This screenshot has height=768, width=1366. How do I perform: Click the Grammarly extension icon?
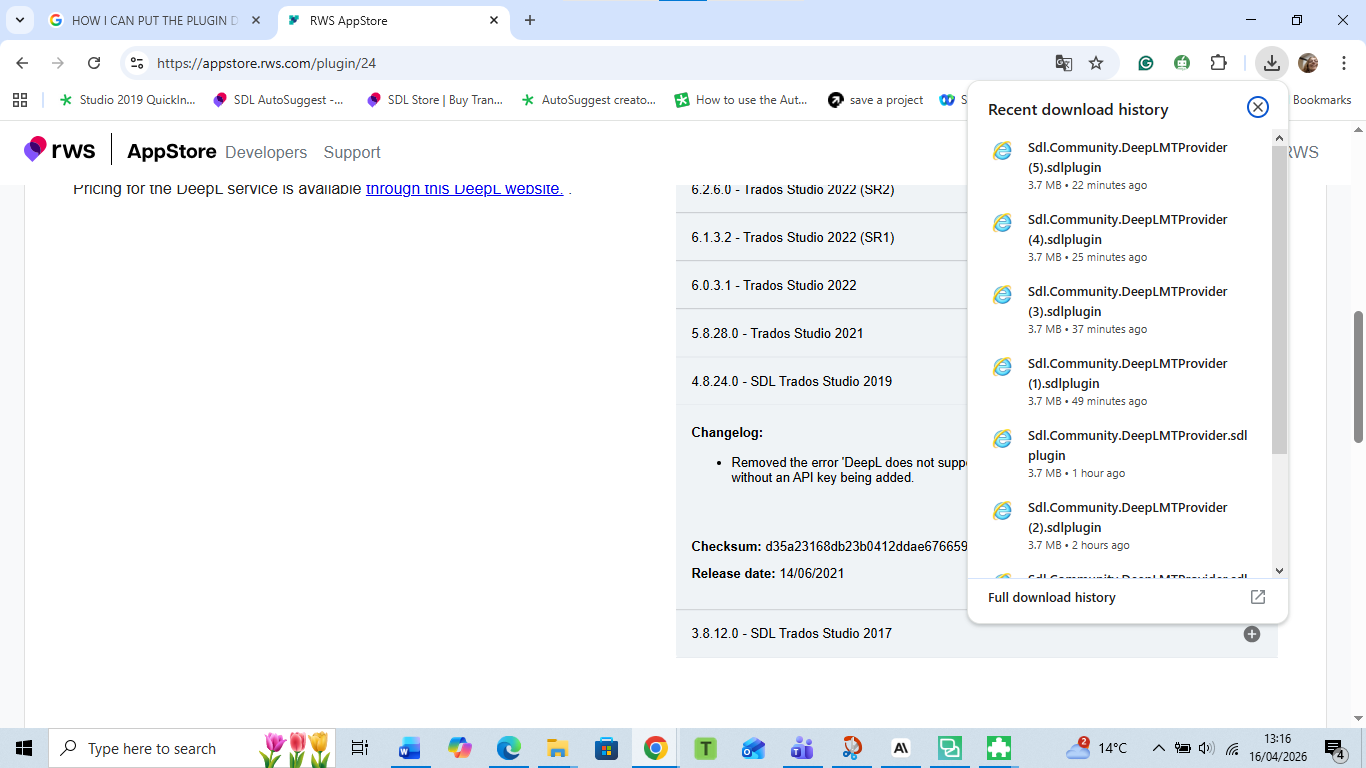pyautogui.click(x=1145, y=62)
